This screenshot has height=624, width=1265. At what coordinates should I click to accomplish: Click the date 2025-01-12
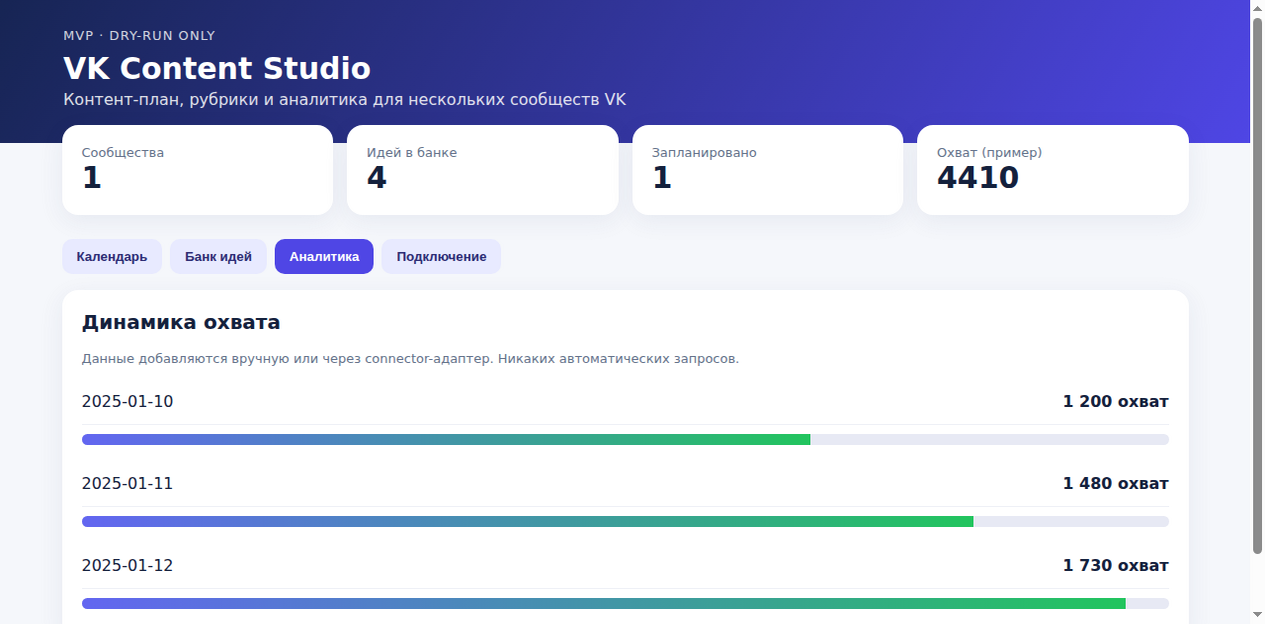[x=127, y=566]
